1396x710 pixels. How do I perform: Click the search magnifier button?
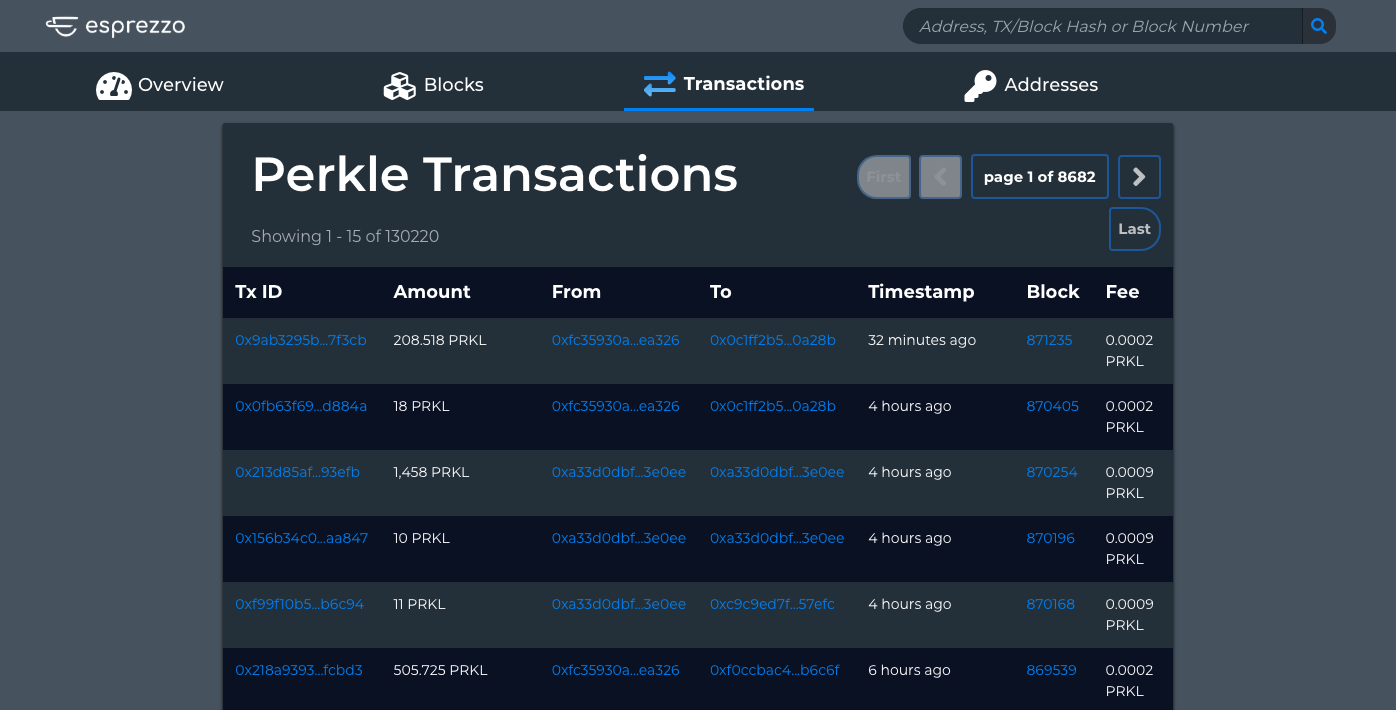(1319, 26)
